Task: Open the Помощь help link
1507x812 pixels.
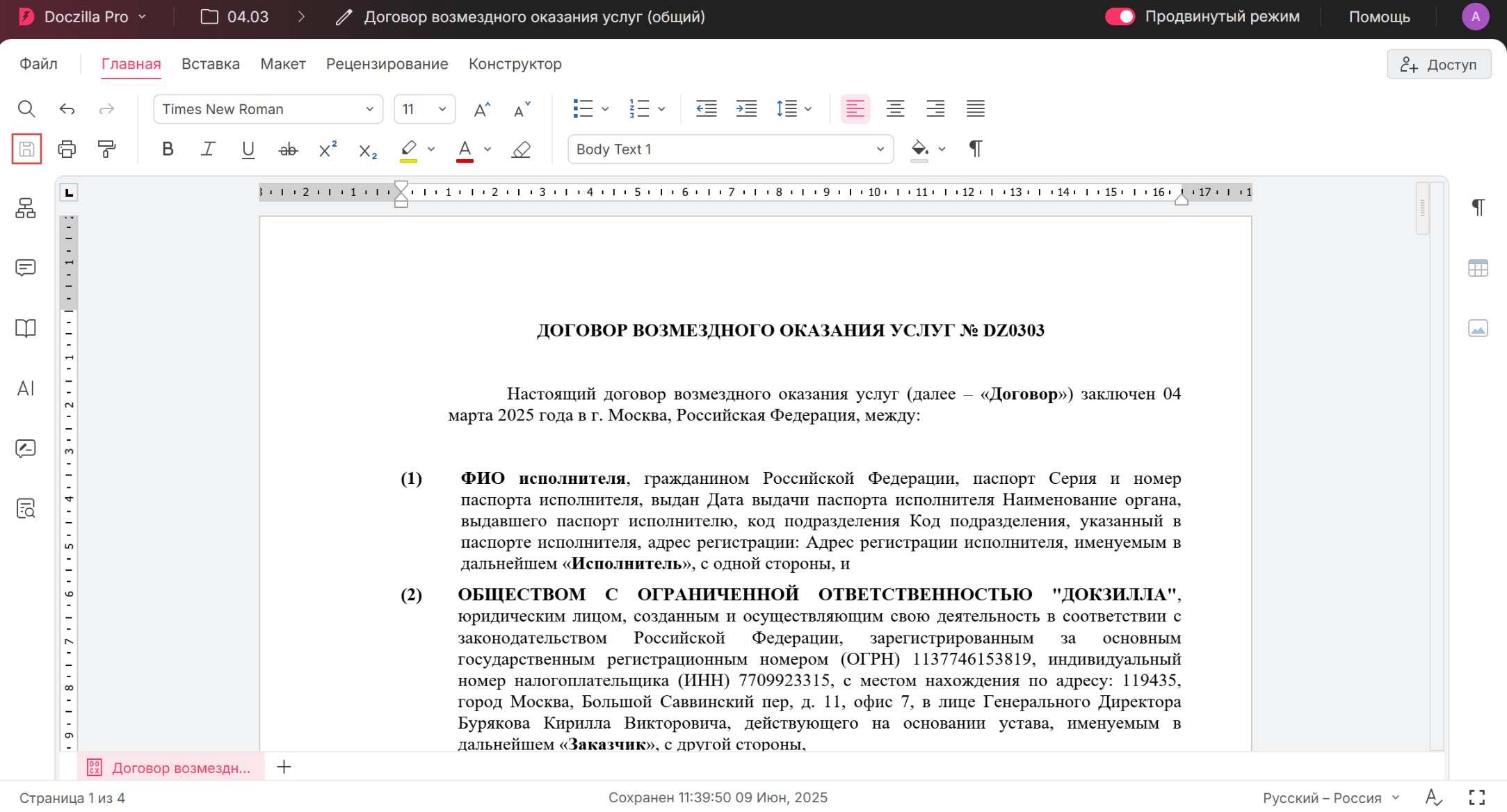Action: point(1379,17)
